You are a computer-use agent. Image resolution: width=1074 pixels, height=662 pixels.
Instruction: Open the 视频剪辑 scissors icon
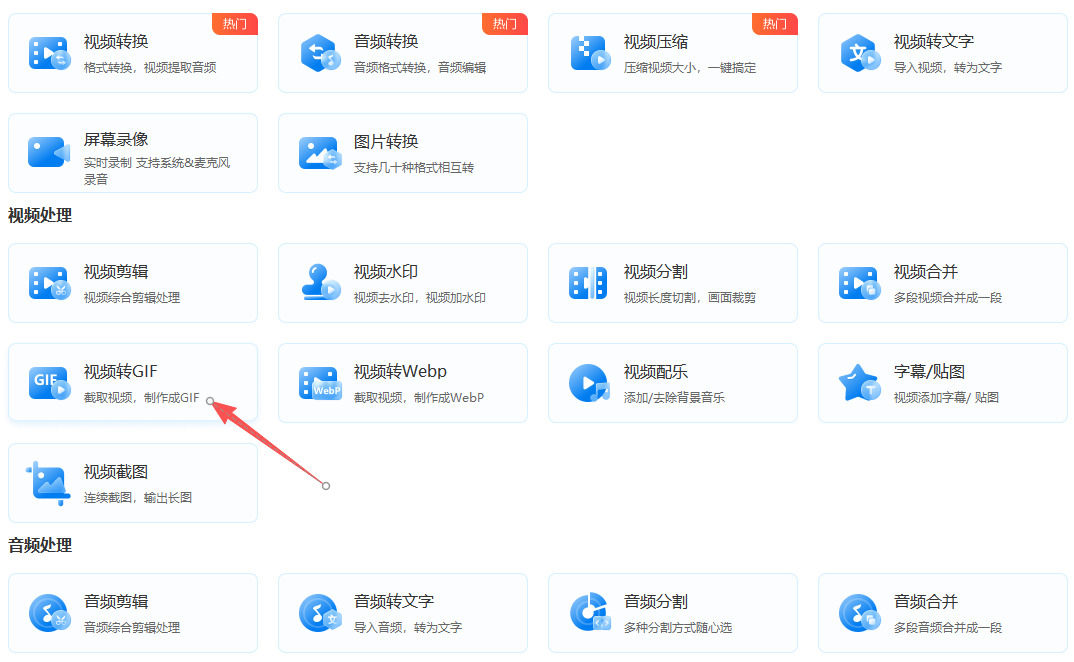(x=49, y=283)
